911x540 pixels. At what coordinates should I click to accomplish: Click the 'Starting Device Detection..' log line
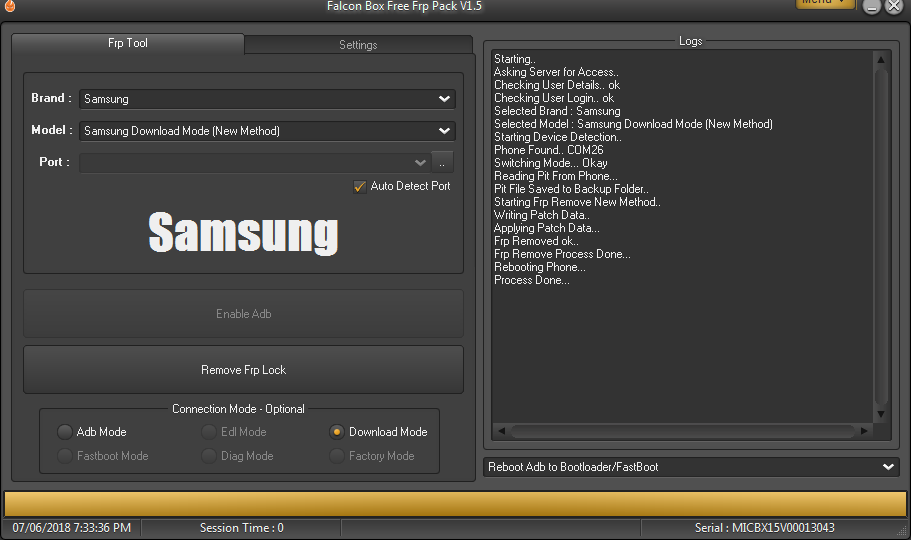point(558,137)
